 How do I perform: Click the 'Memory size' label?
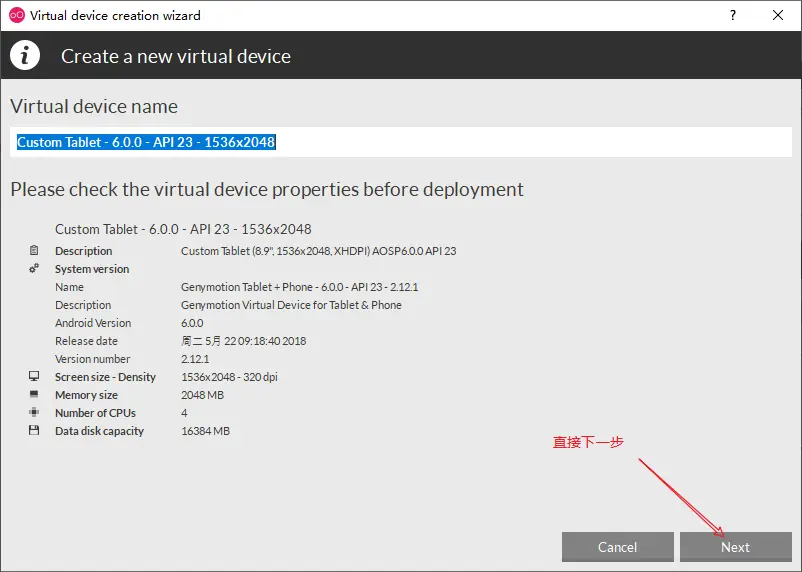coord(86,395)
